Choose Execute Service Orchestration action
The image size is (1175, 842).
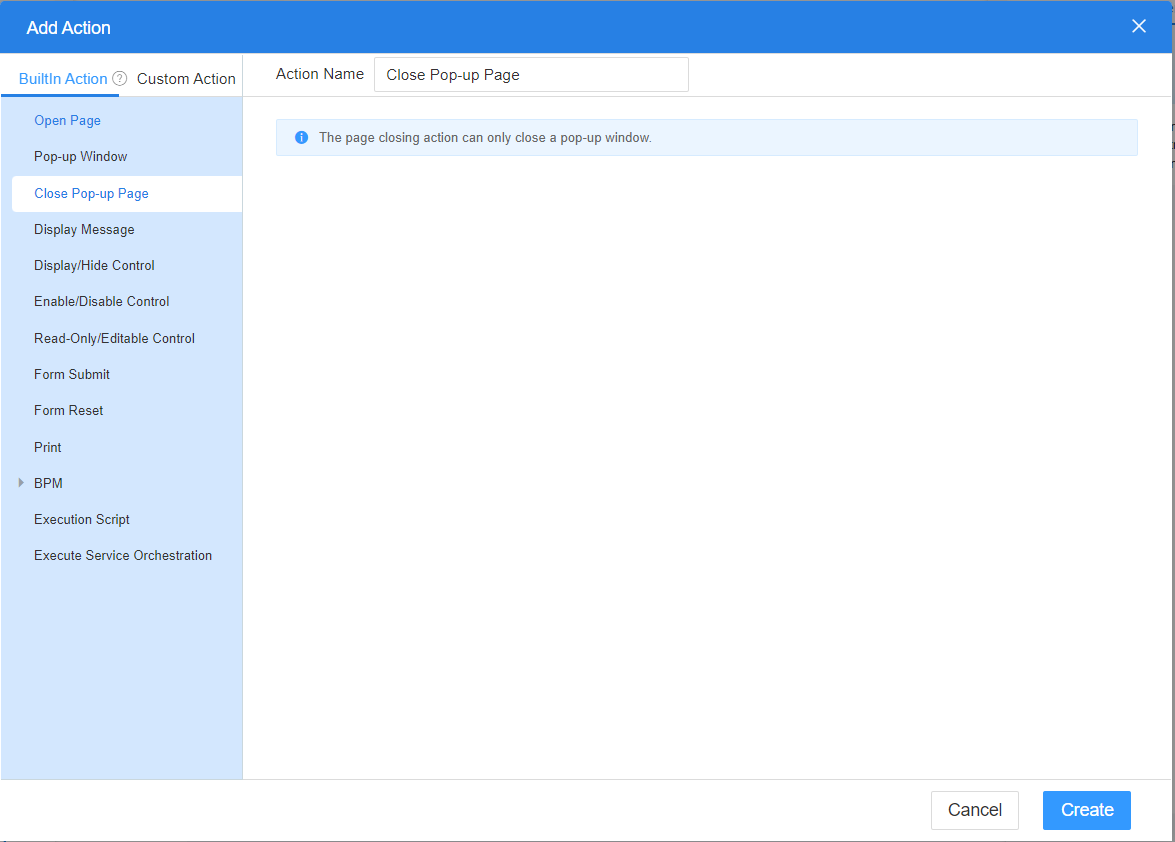123,555
